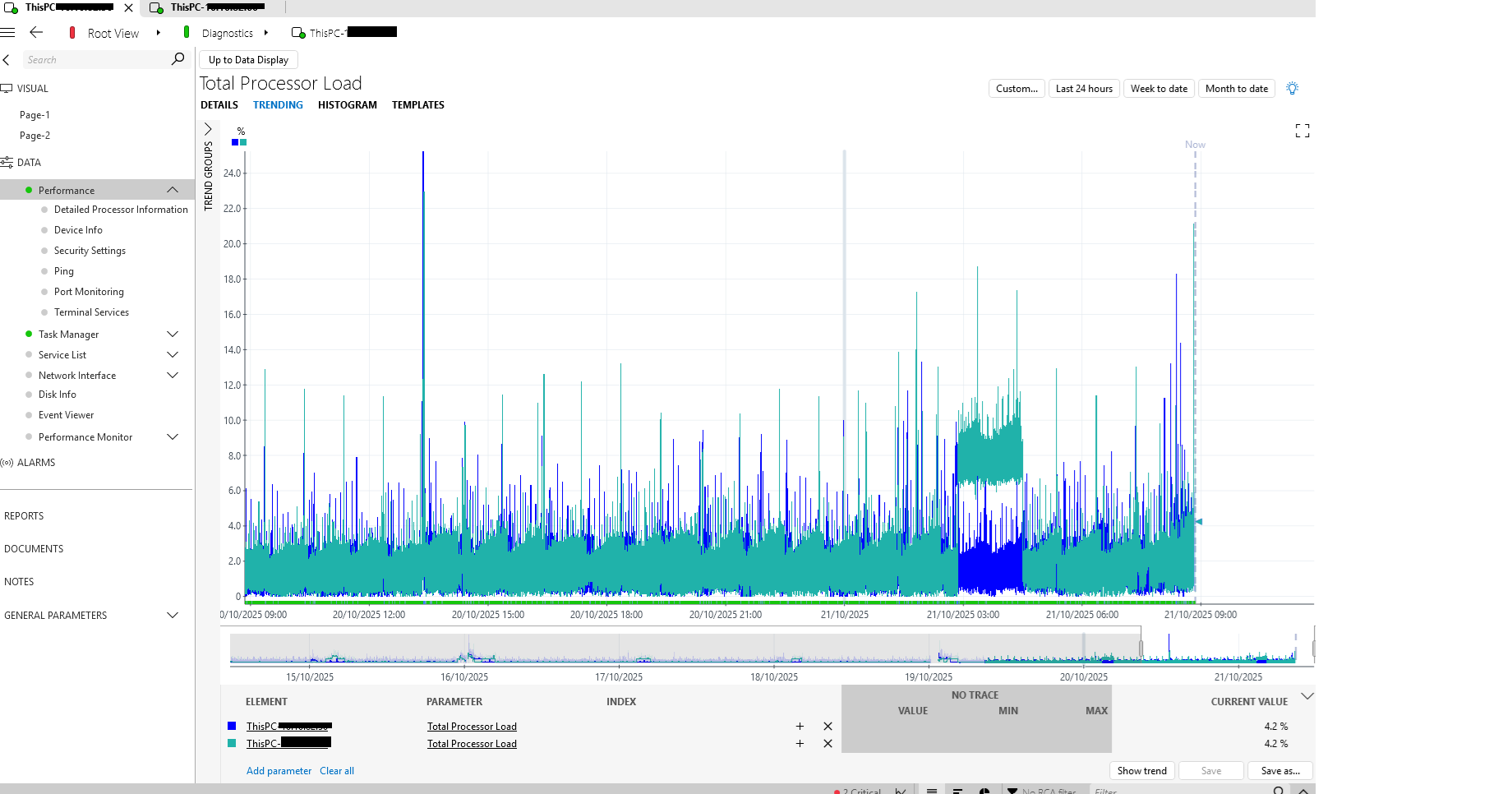Click the plus icon for the blue trend row
The image size is (1512, 794).
tap(800, 727)
